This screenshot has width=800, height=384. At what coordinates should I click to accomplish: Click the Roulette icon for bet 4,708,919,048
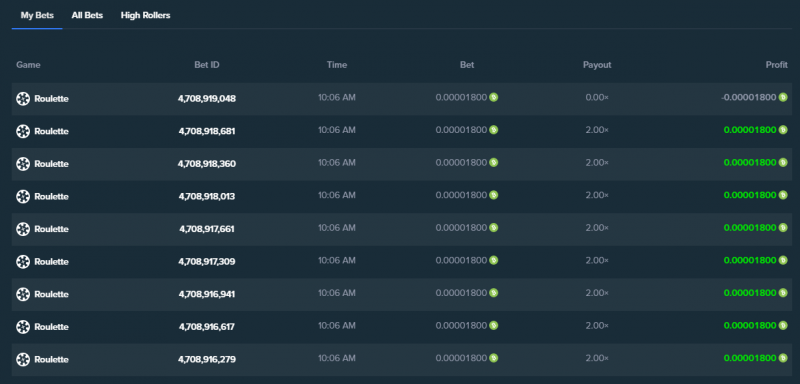(x=23, y=98)
